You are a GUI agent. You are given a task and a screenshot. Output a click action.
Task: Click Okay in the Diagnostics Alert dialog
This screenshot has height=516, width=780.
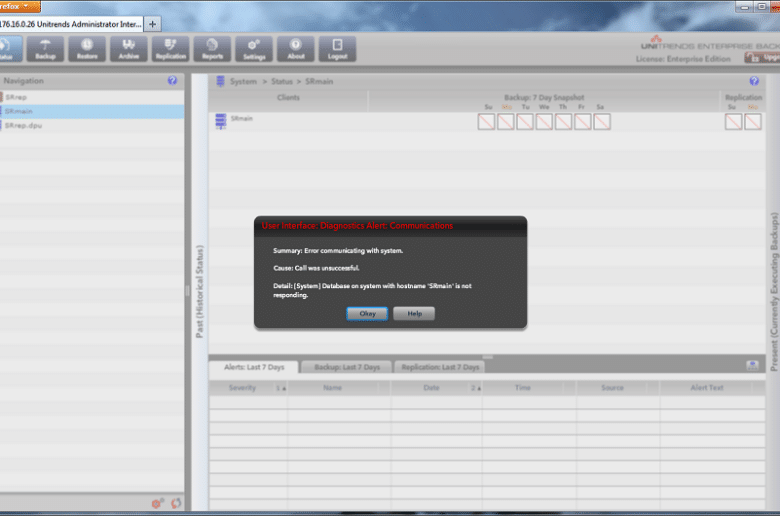coord(367,314)
